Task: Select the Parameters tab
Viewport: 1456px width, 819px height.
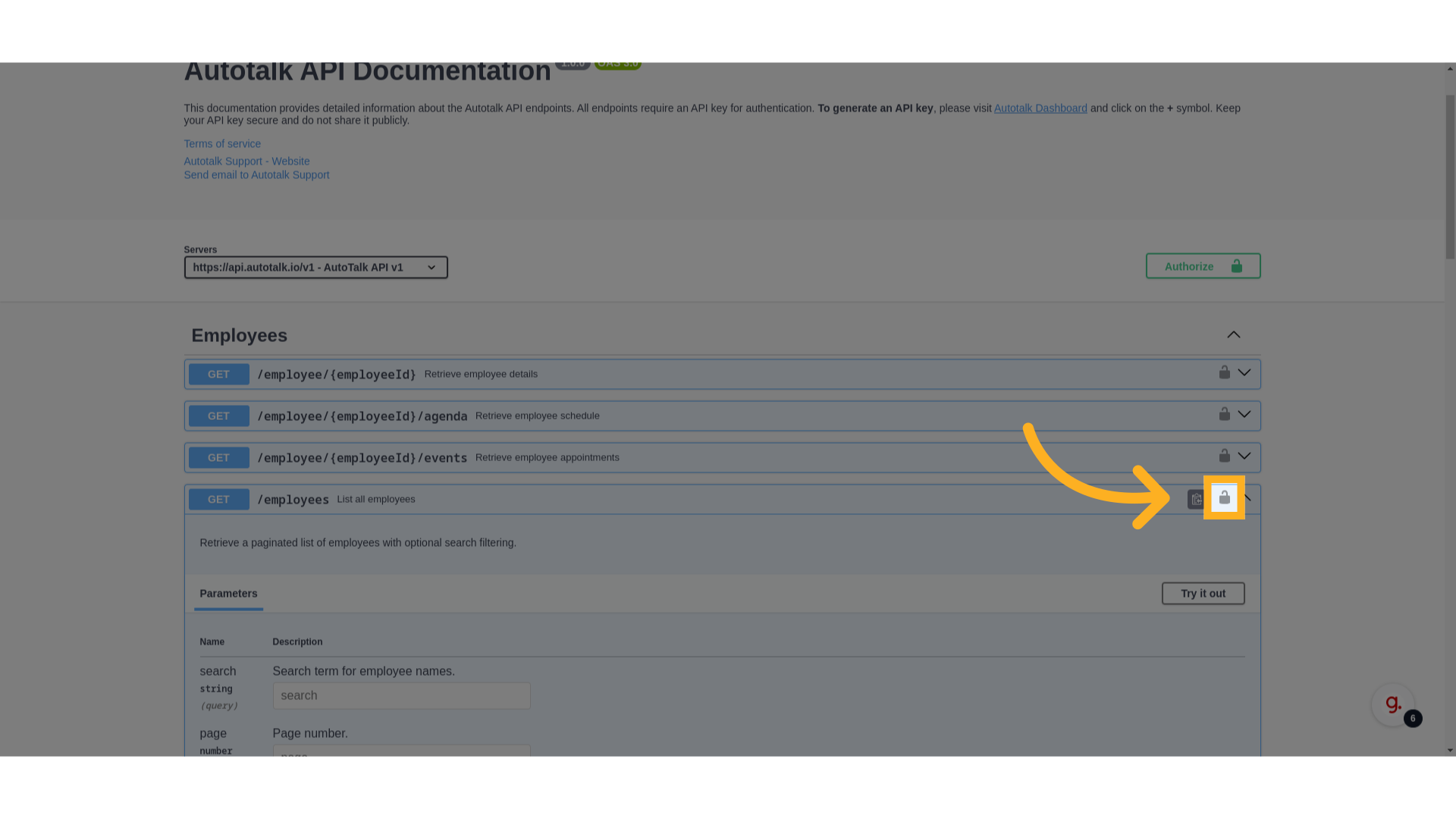Action: pos(228,594)
